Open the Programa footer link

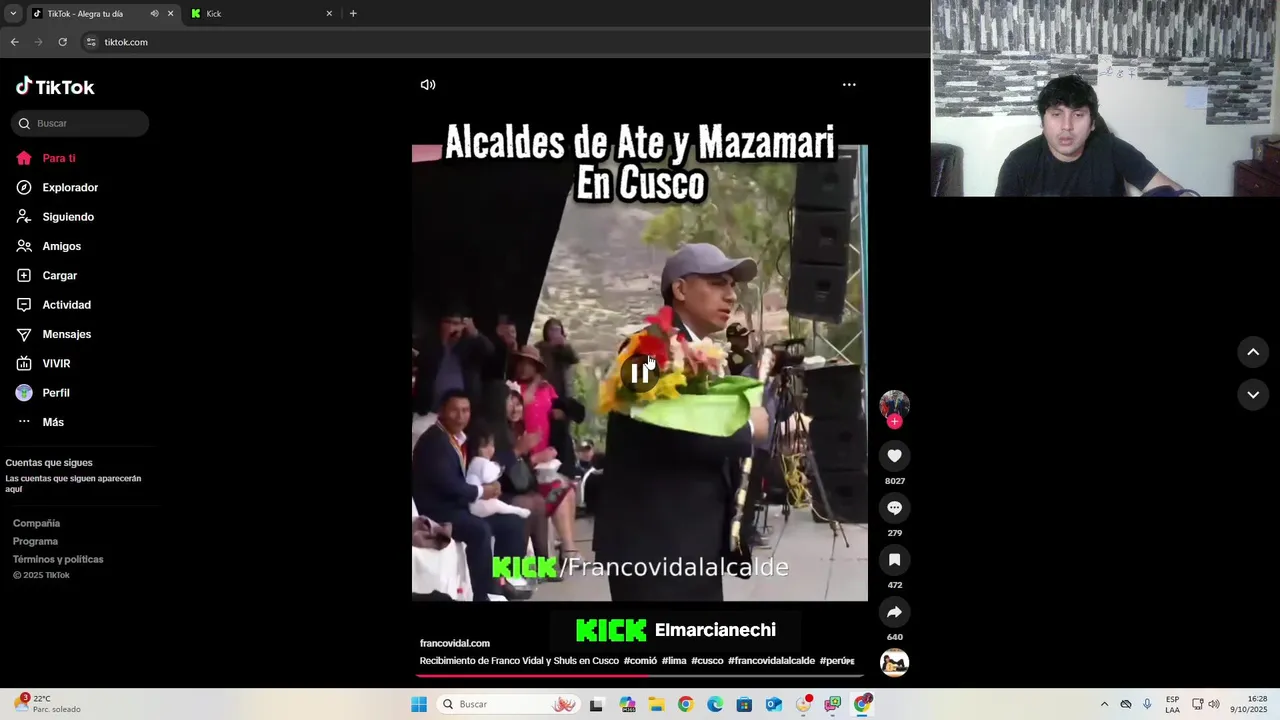tap(35, 541)
